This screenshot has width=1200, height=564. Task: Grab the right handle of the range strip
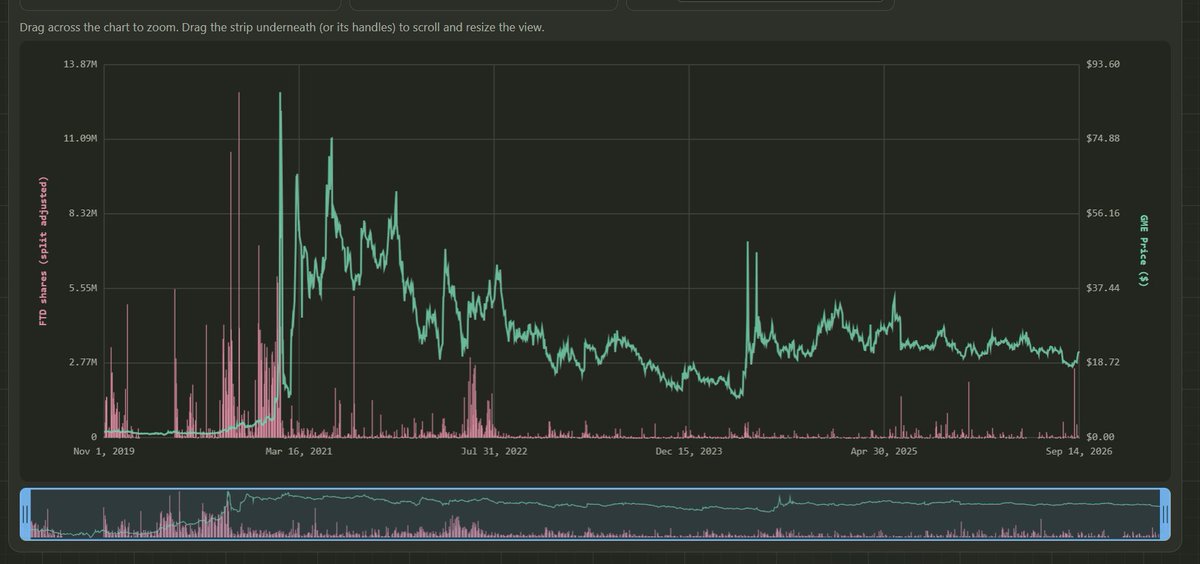(1163, 514)
